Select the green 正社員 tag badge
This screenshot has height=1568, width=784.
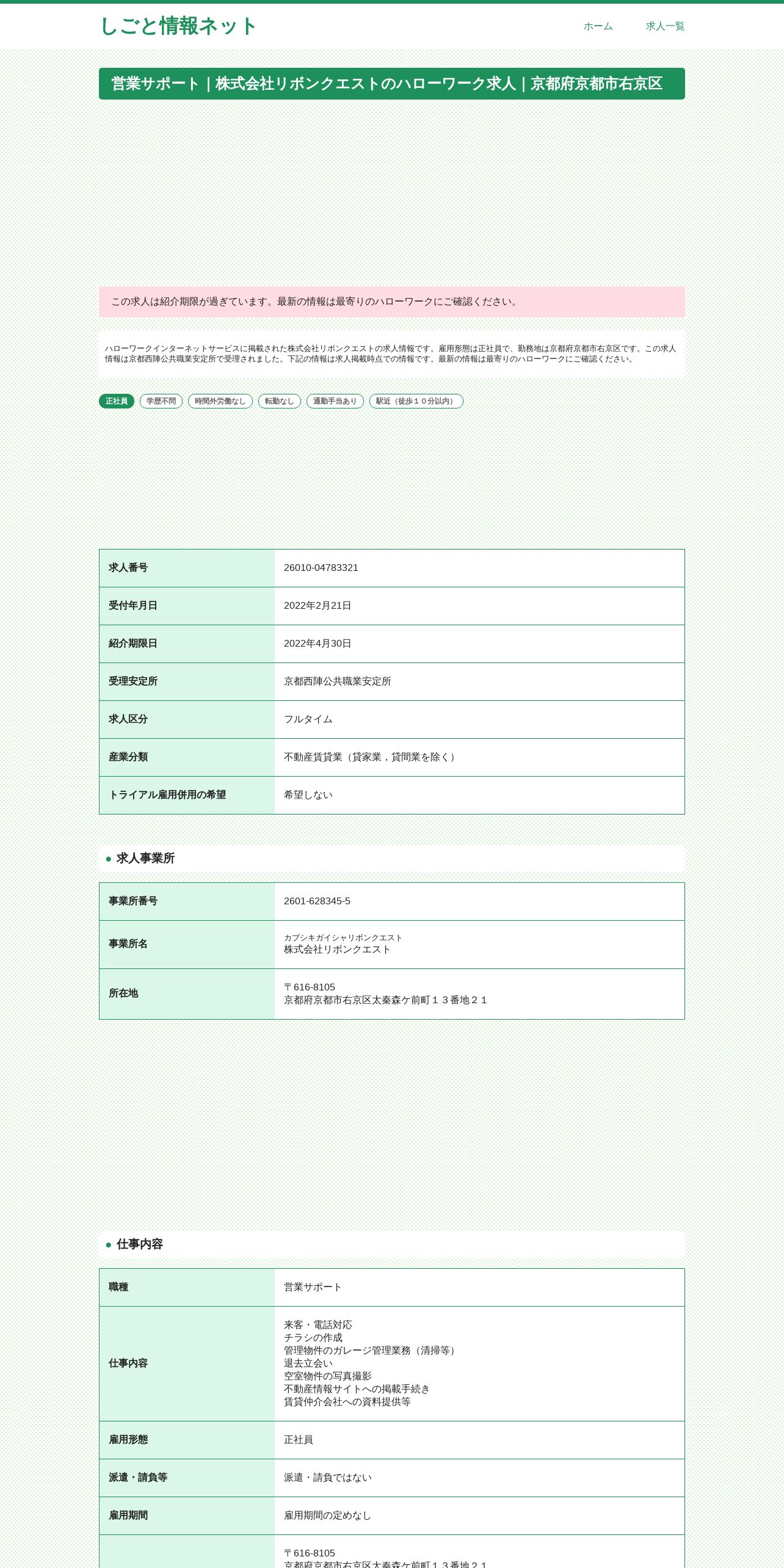117,401
